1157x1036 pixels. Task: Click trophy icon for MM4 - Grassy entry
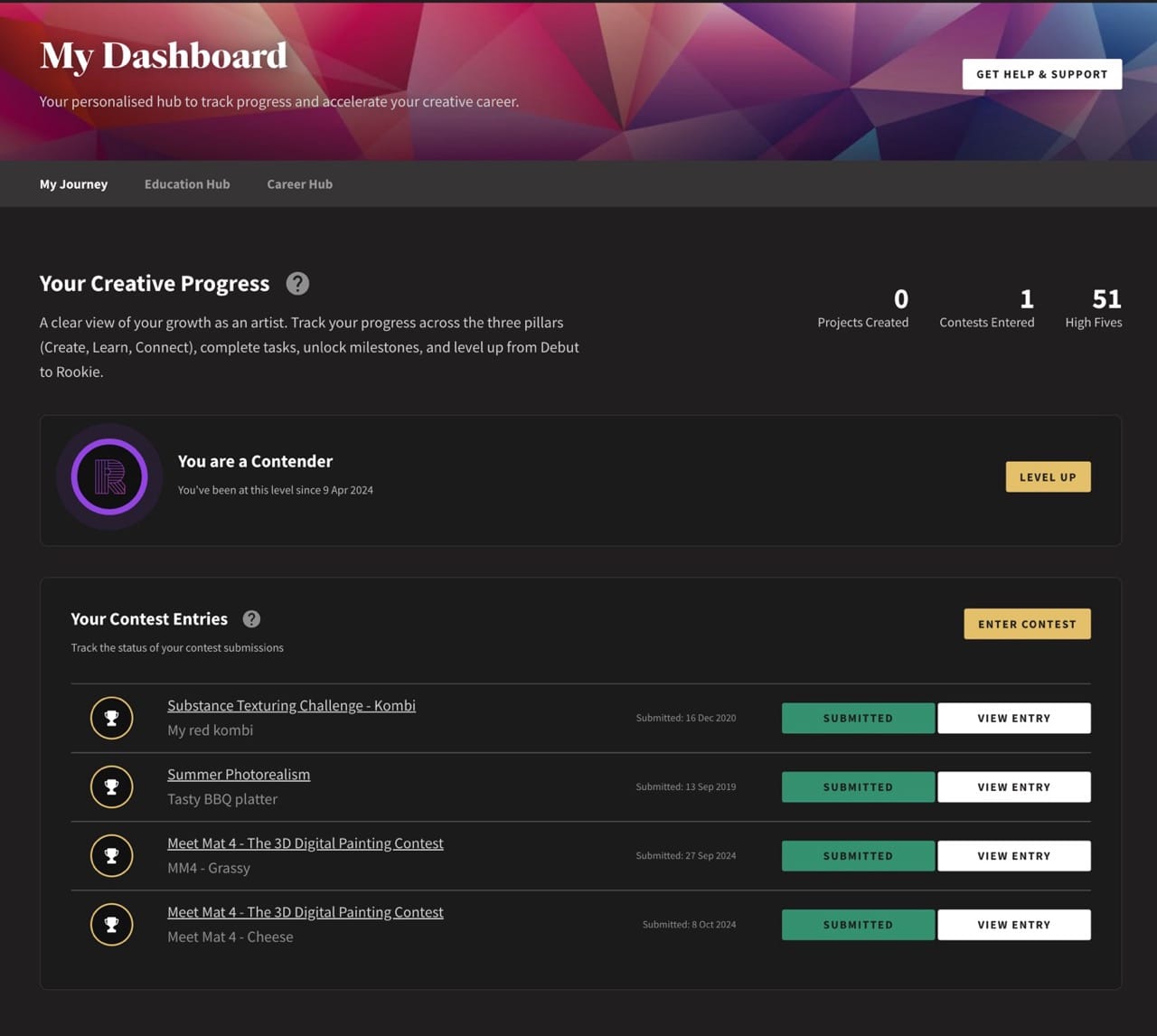click(x=111, y=855)
